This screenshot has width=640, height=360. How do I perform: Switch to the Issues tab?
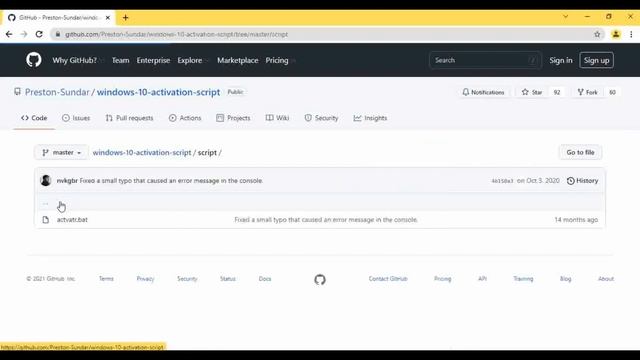pos(76,118)
